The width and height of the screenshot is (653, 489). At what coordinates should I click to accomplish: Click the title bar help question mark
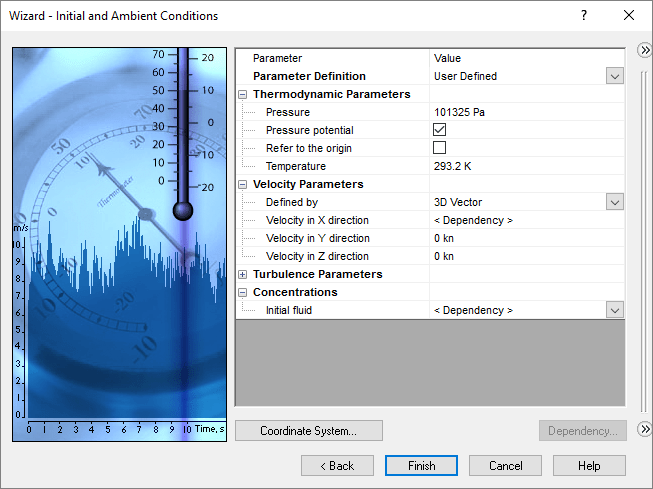click(x=584, y=15)
